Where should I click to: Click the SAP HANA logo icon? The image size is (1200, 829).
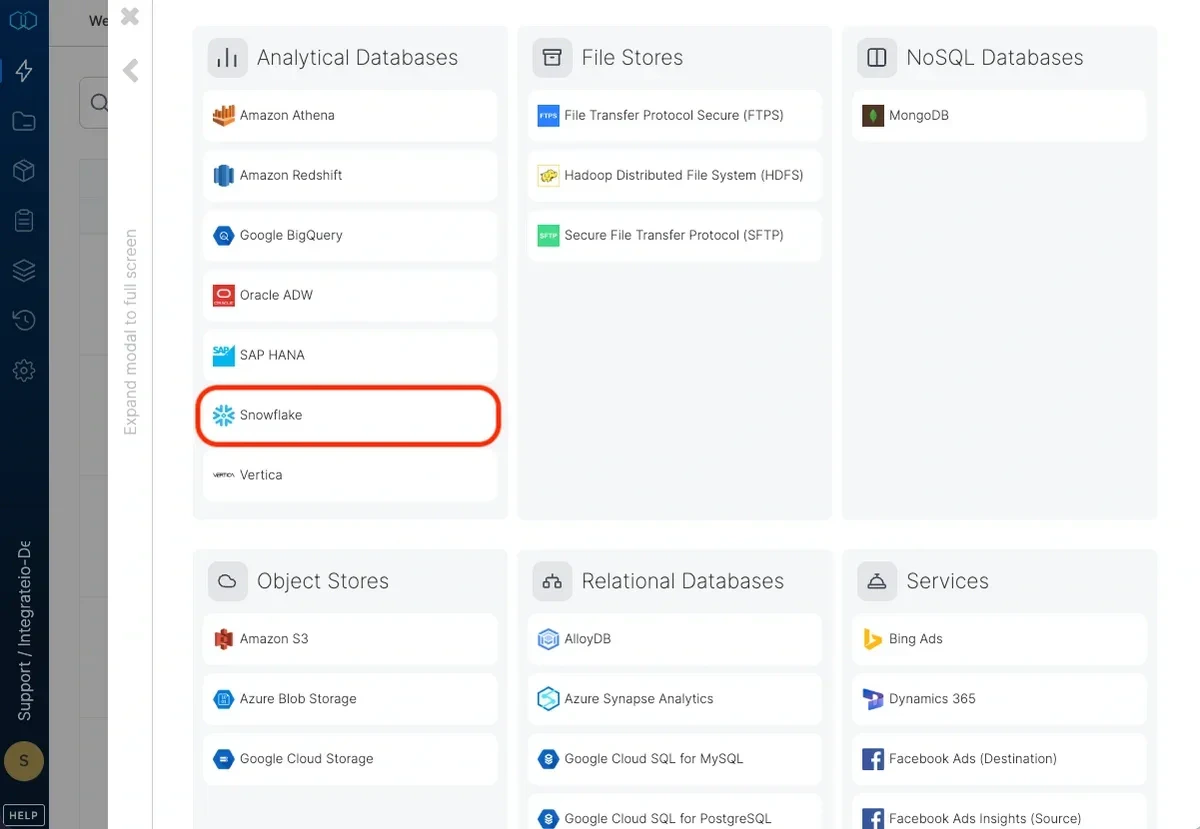click(223, 355)
